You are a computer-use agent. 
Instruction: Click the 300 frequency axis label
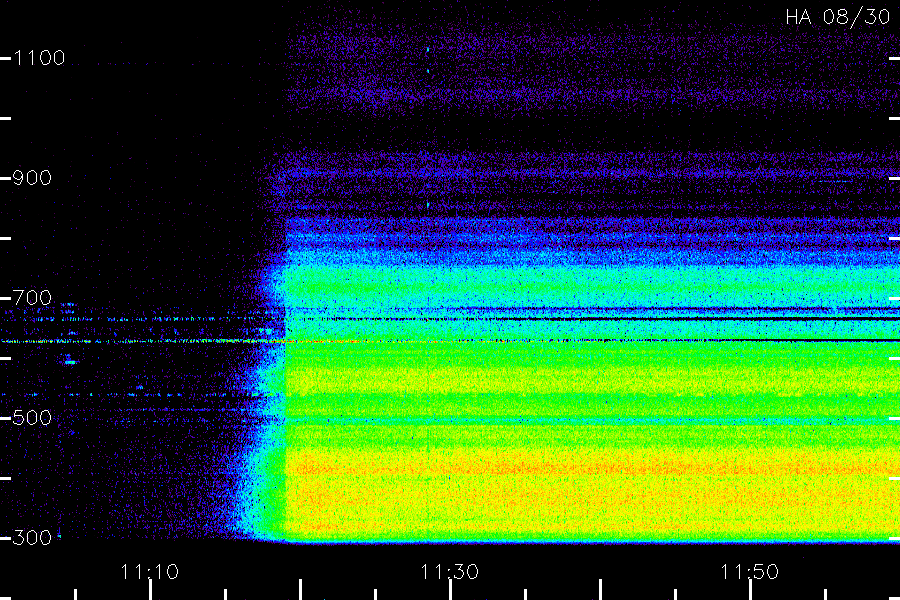(32, 538)
